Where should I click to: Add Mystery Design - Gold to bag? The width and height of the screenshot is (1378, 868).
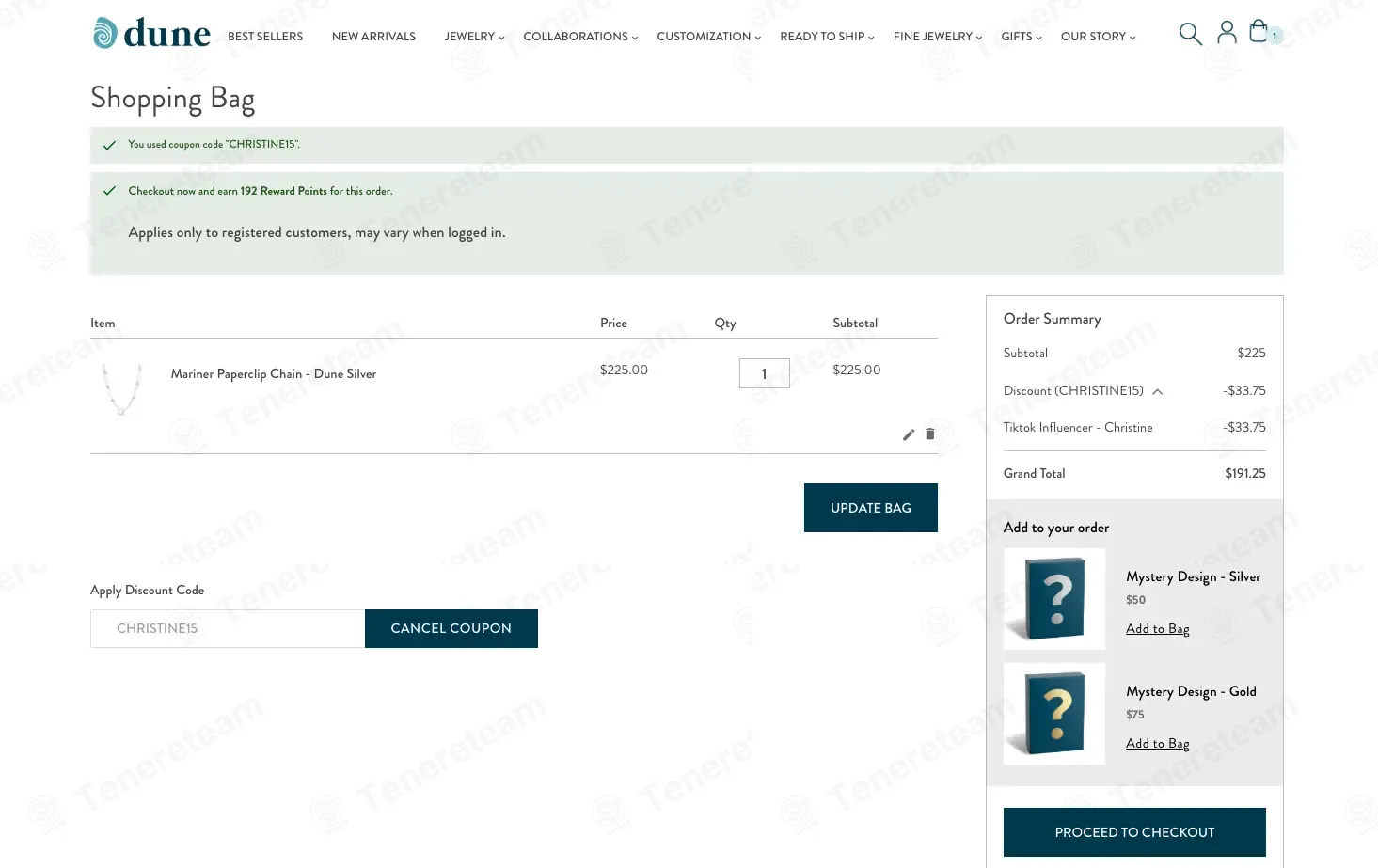tap(1158, 744)
